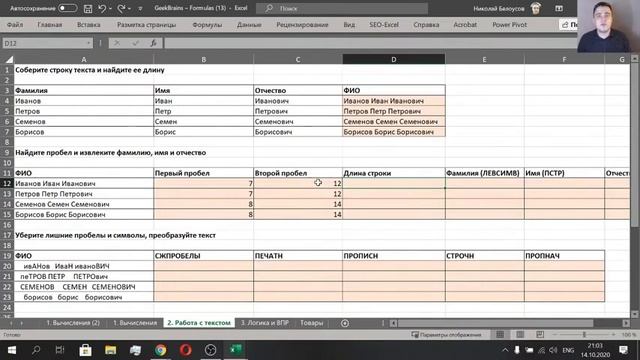Select row 12 header

click(x=7, y=183)
